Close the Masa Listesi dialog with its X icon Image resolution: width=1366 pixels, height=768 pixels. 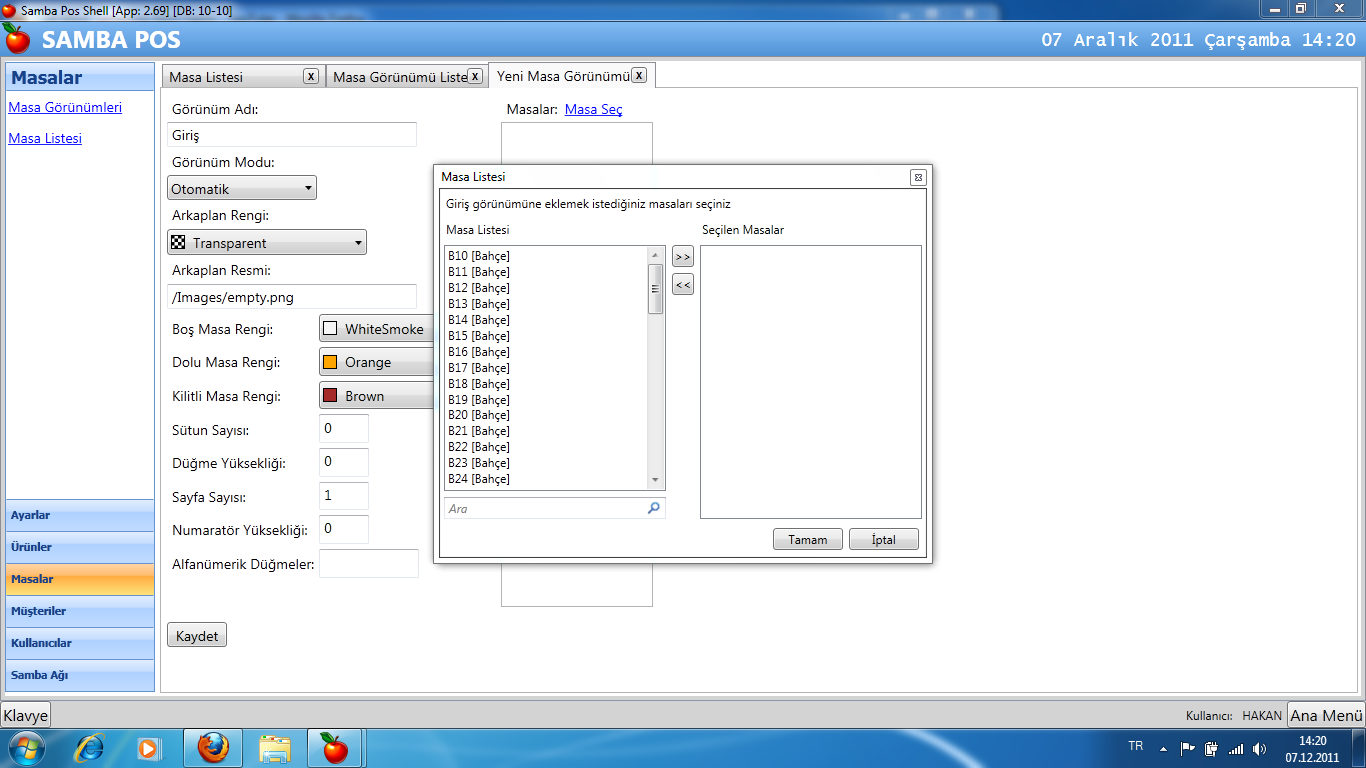pos(917,177)
